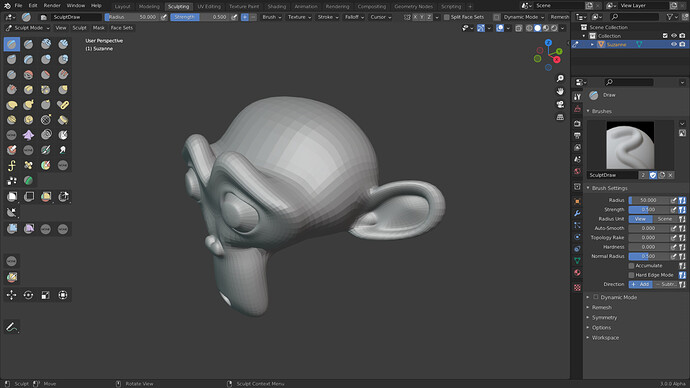Select the Annotate pencil tool
The image size is (690, 388).
[12, 327]
